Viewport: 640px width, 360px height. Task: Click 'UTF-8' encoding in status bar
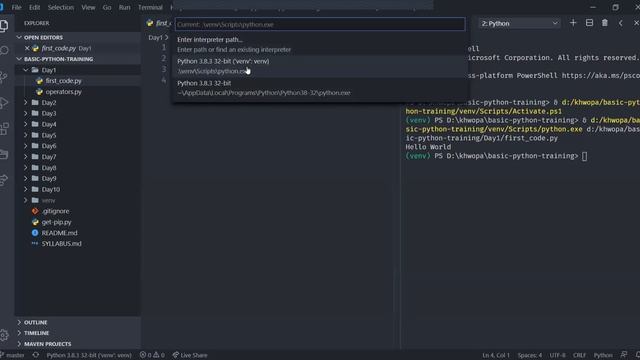(558, 355)
